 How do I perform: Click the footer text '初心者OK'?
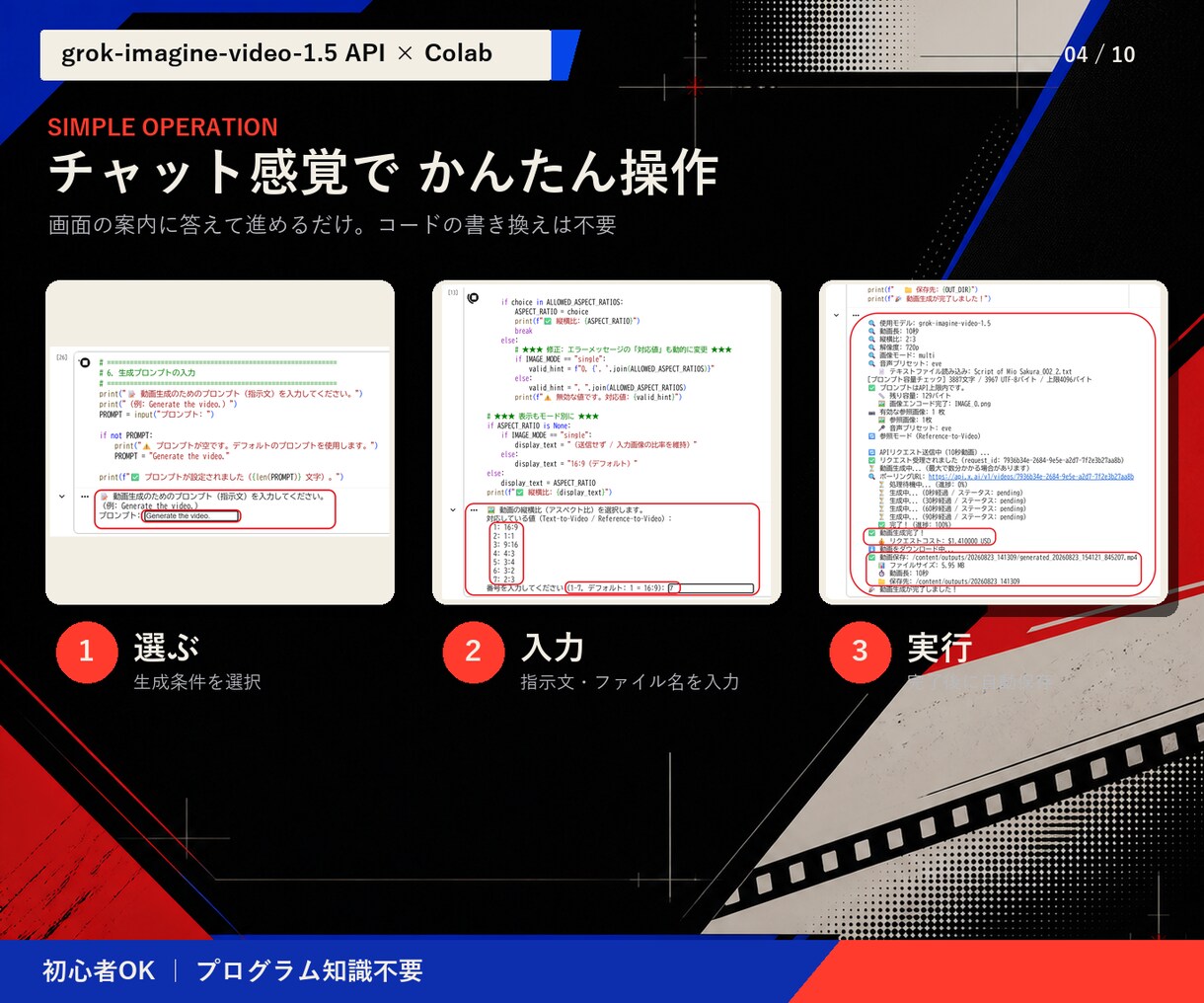[99, 970]
